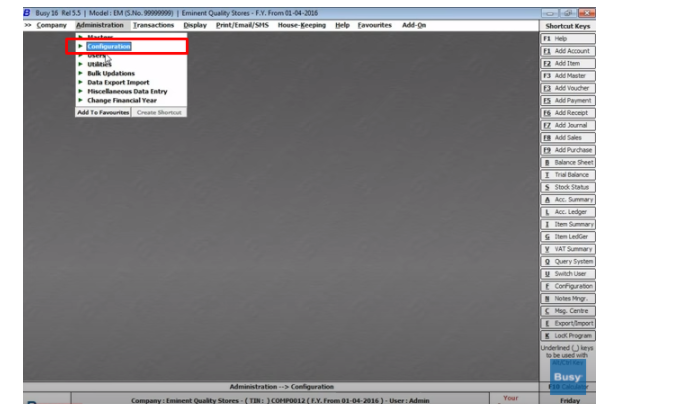This screenshot has width=687, height=404.
Task: Open the House-Keeping menu
Action: tap(301, 25)
